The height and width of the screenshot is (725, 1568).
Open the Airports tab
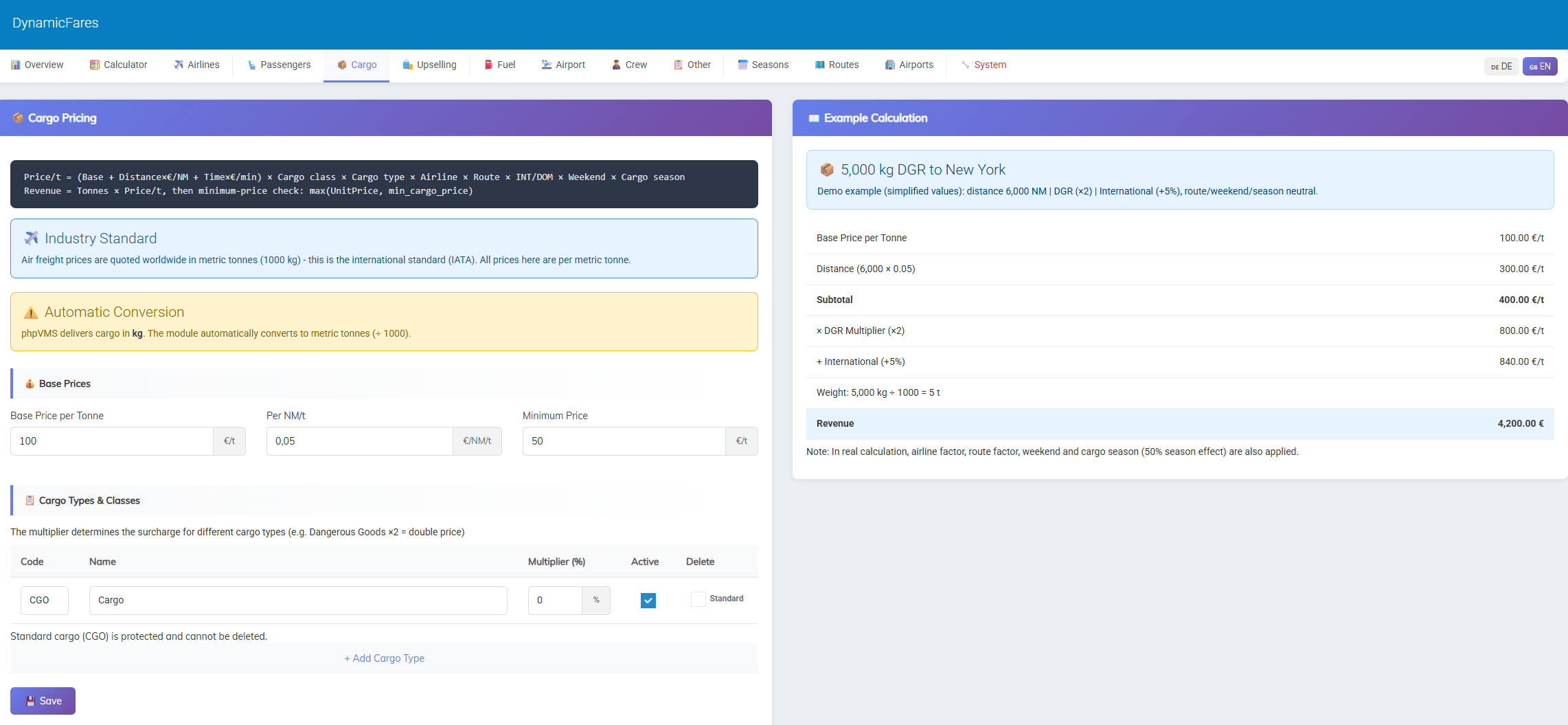909,65
